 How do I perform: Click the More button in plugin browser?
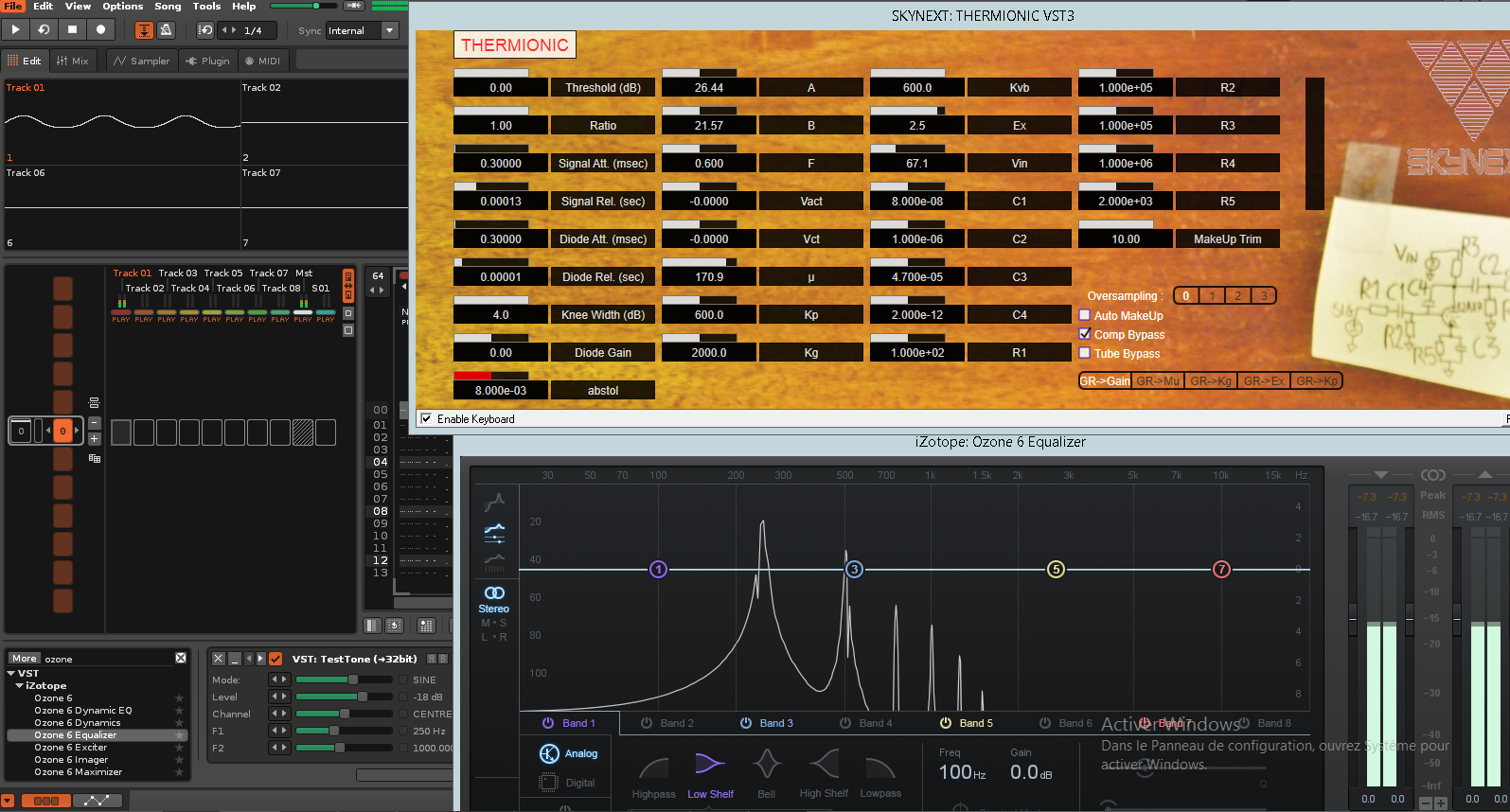click(x=25, y=658)
